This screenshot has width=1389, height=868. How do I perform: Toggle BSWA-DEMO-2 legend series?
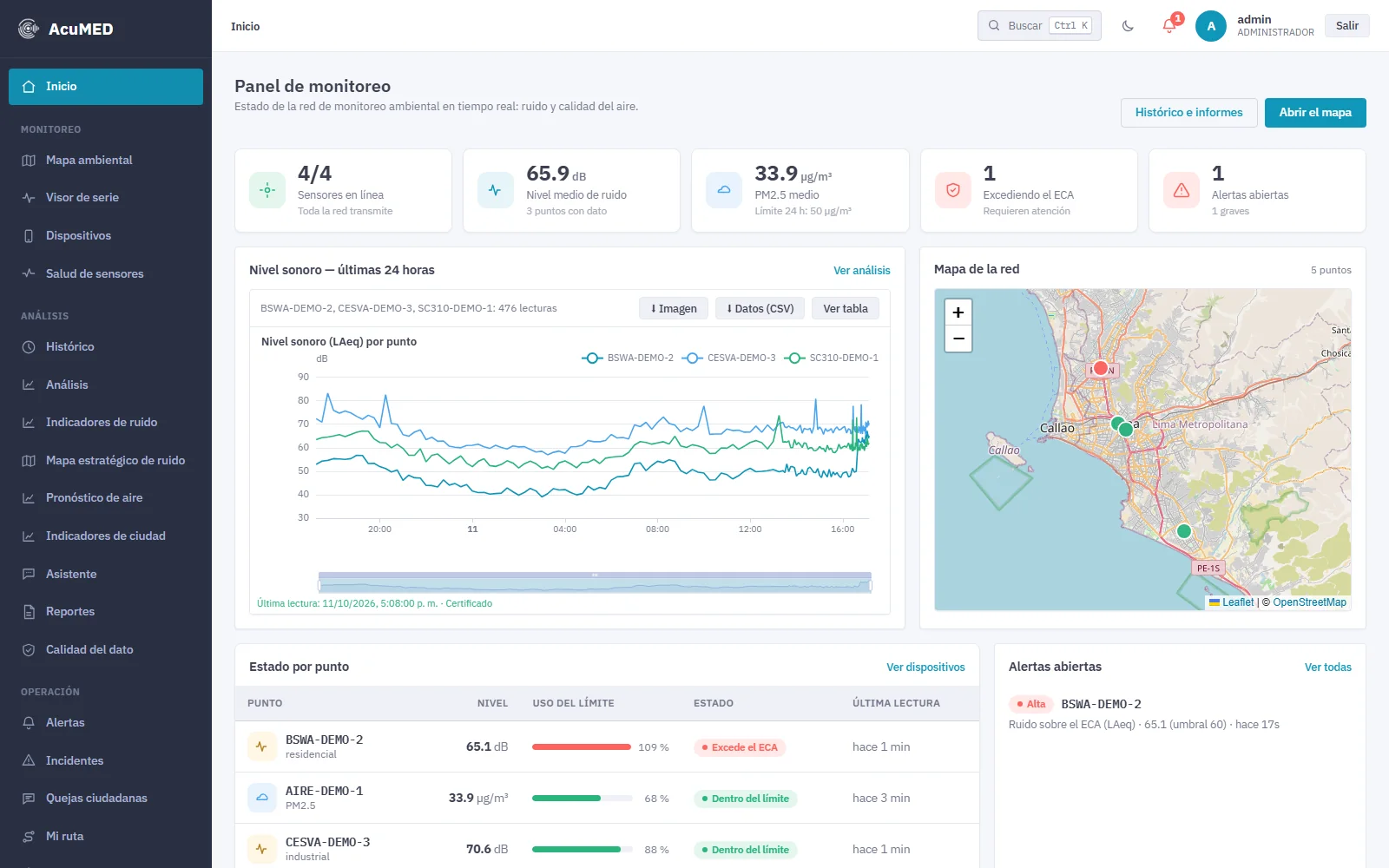pos(628,358)
